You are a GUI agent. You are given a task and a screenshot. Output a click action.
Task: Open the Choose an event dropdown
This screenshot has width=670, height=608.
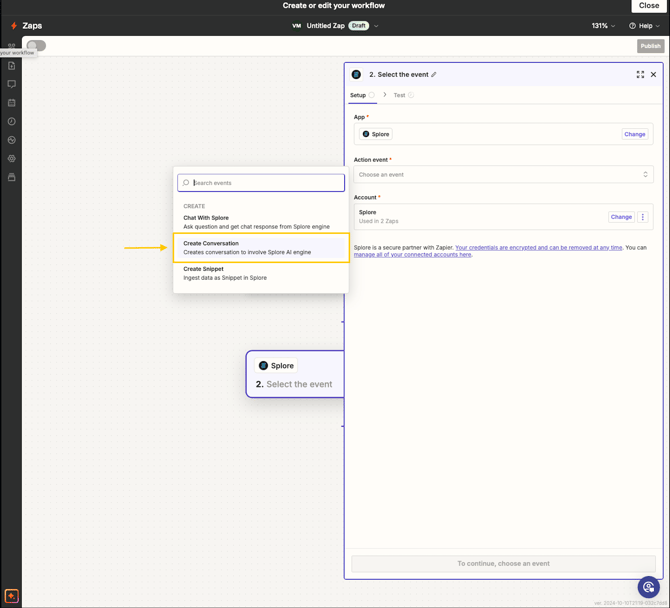pyautogui.click(x=503, y=174)
